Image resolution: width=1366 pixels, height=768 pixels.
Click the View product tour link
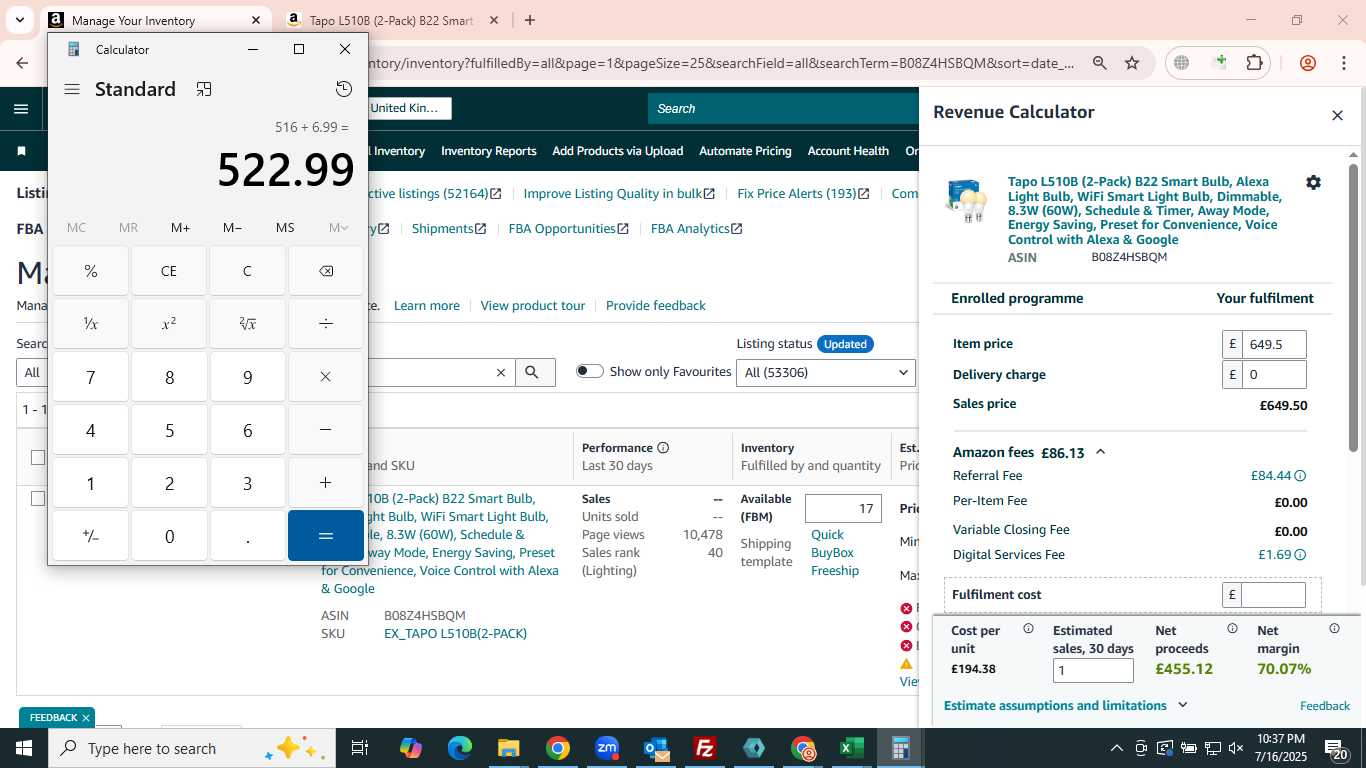point(533,305)
